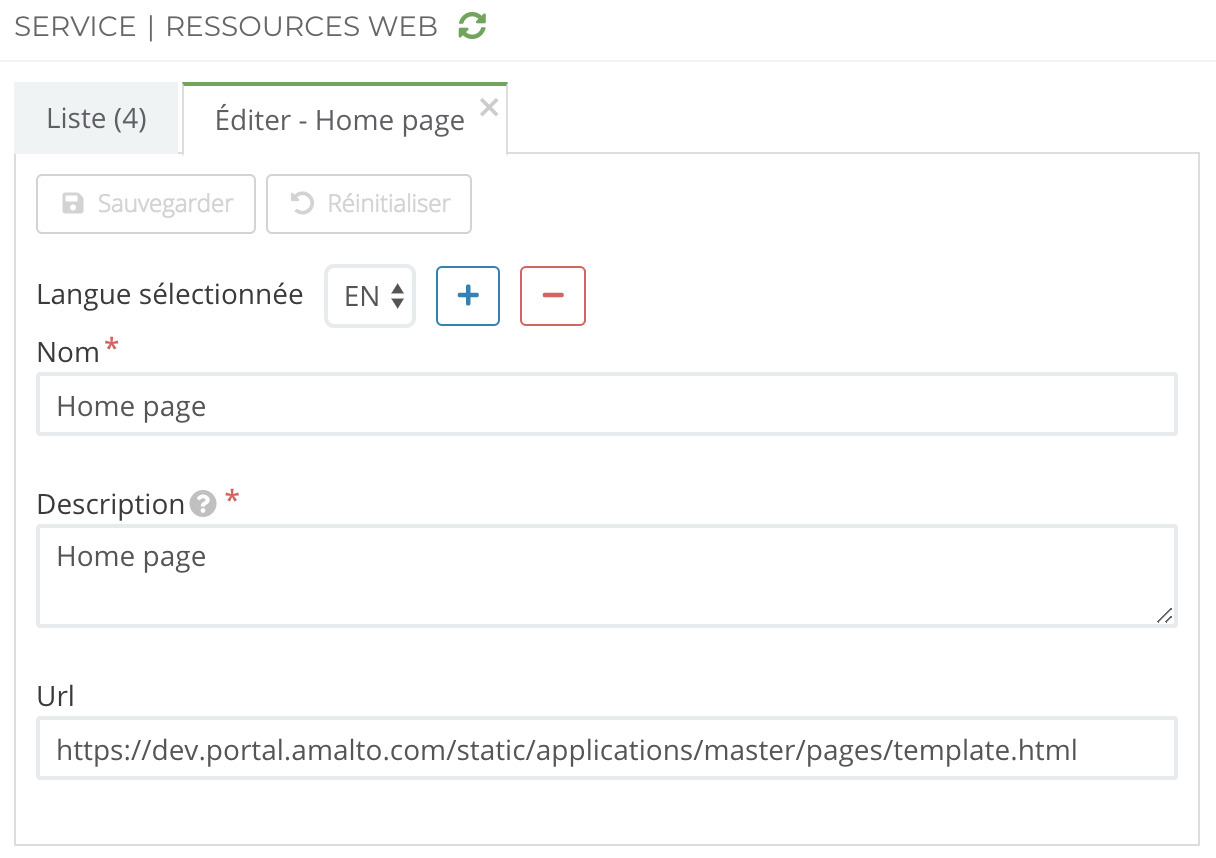Switch to the Liste (4) tab
The height and width of the screenshot is (858, 1216).
point(97,119)
